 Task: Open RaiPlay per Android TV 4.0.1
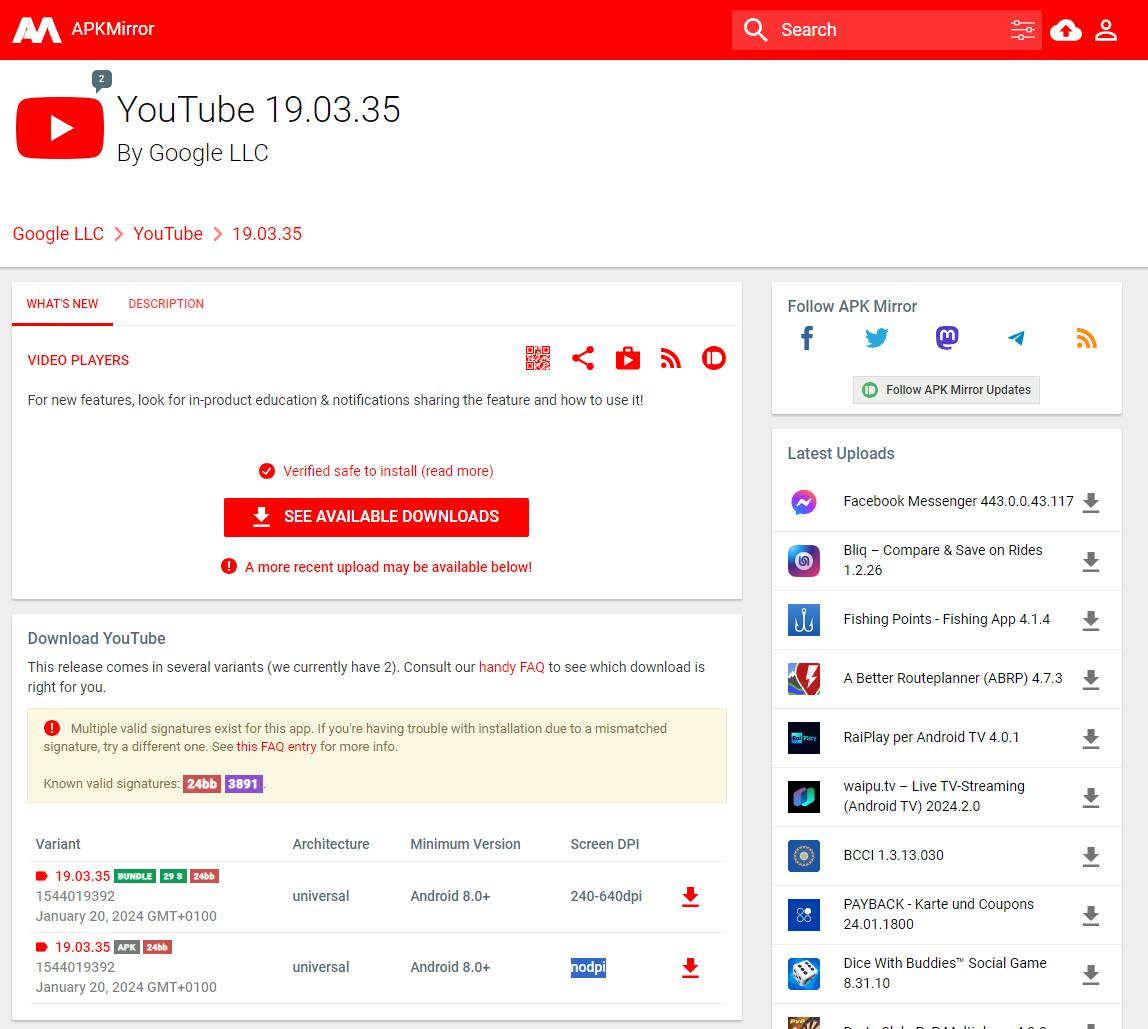[931, 738]
